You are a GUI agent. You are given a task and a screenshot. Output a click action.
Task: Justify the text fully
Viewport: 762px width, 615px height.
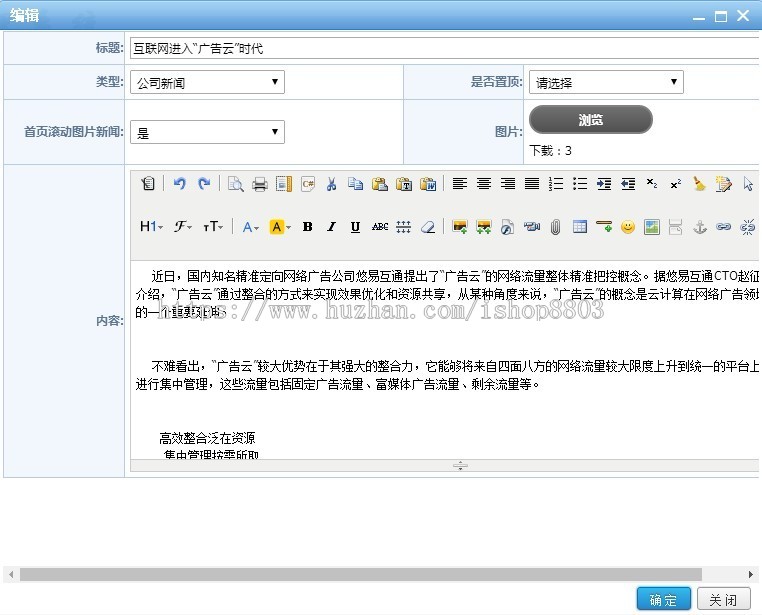click(532, 184)
